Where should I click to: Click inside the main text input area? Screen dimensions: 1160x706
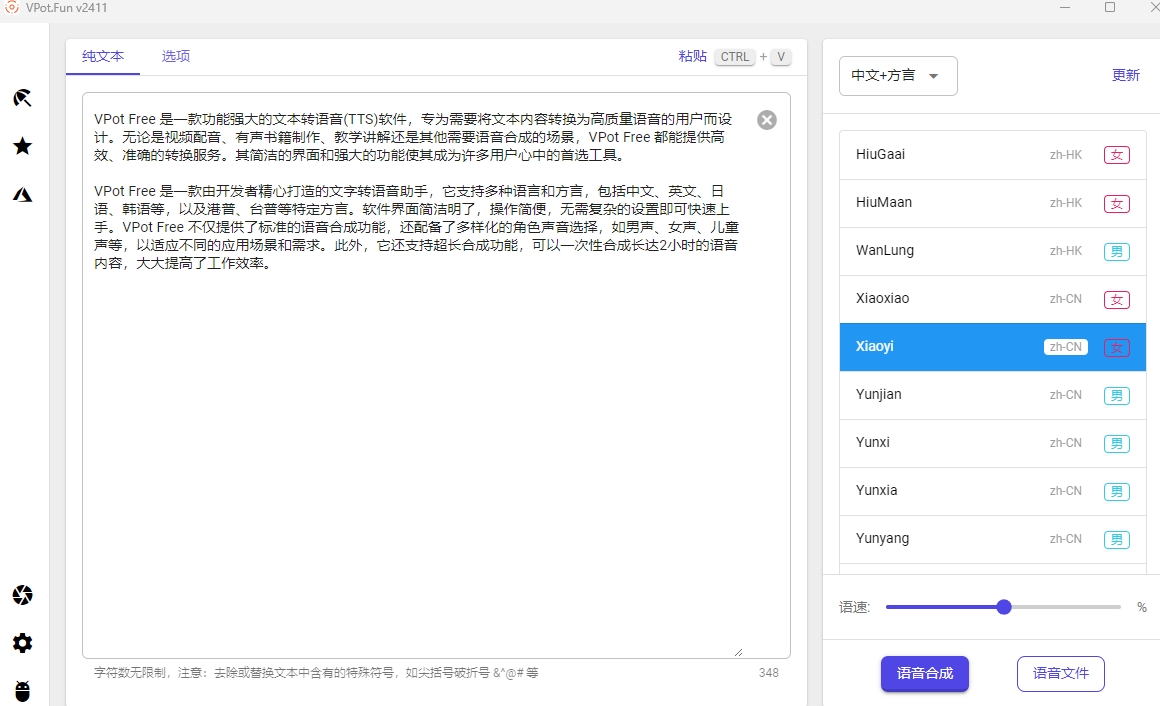pos(436,375)
